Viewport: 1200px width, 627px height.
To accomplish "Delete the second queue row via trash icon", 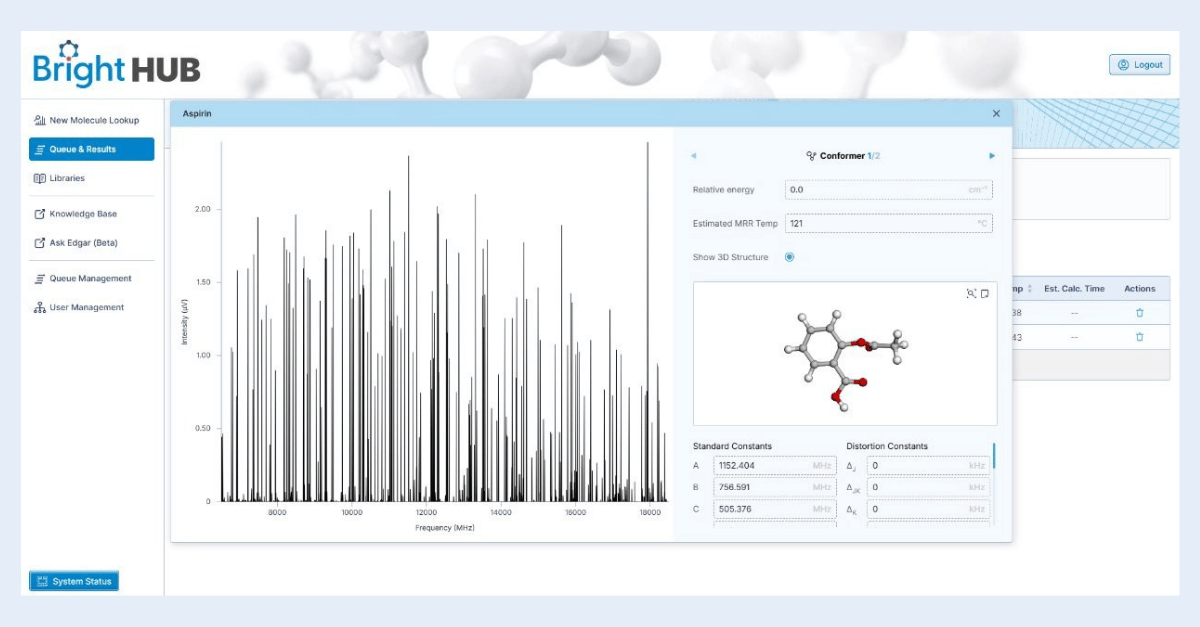I will [1139, 337].
